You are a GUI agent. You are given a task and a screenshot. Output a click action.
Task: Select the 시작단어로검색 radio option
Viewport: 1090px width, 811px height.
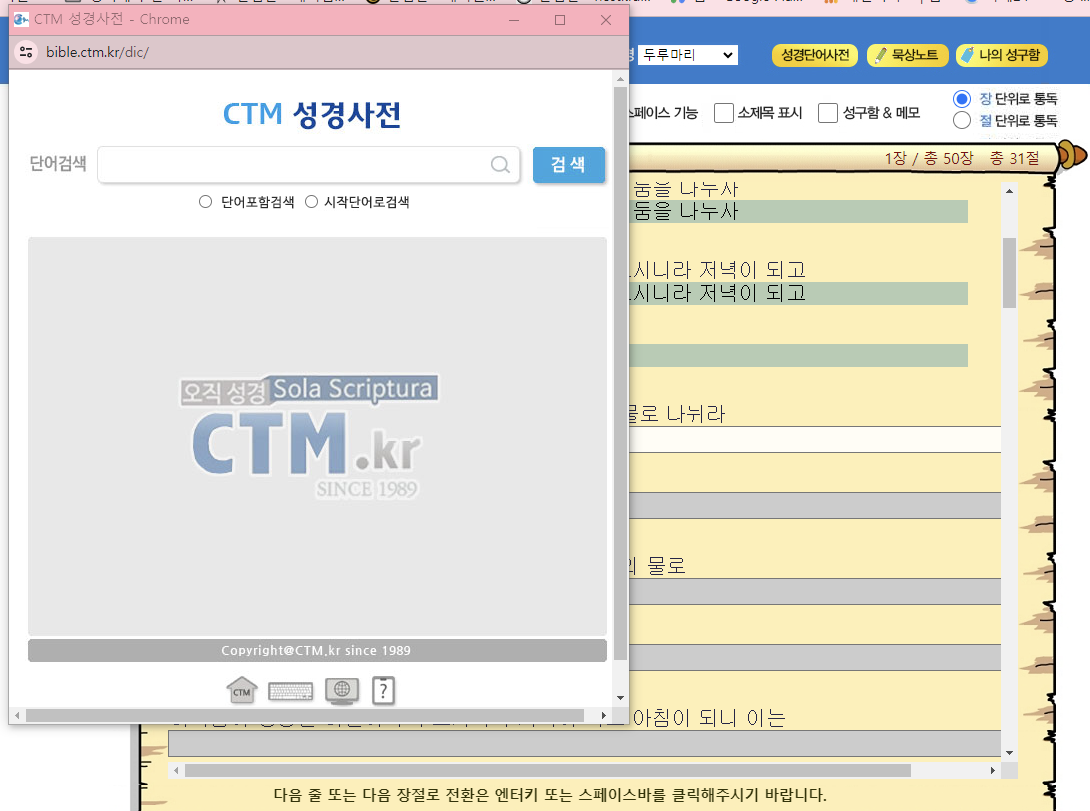(x=311, y=202)
